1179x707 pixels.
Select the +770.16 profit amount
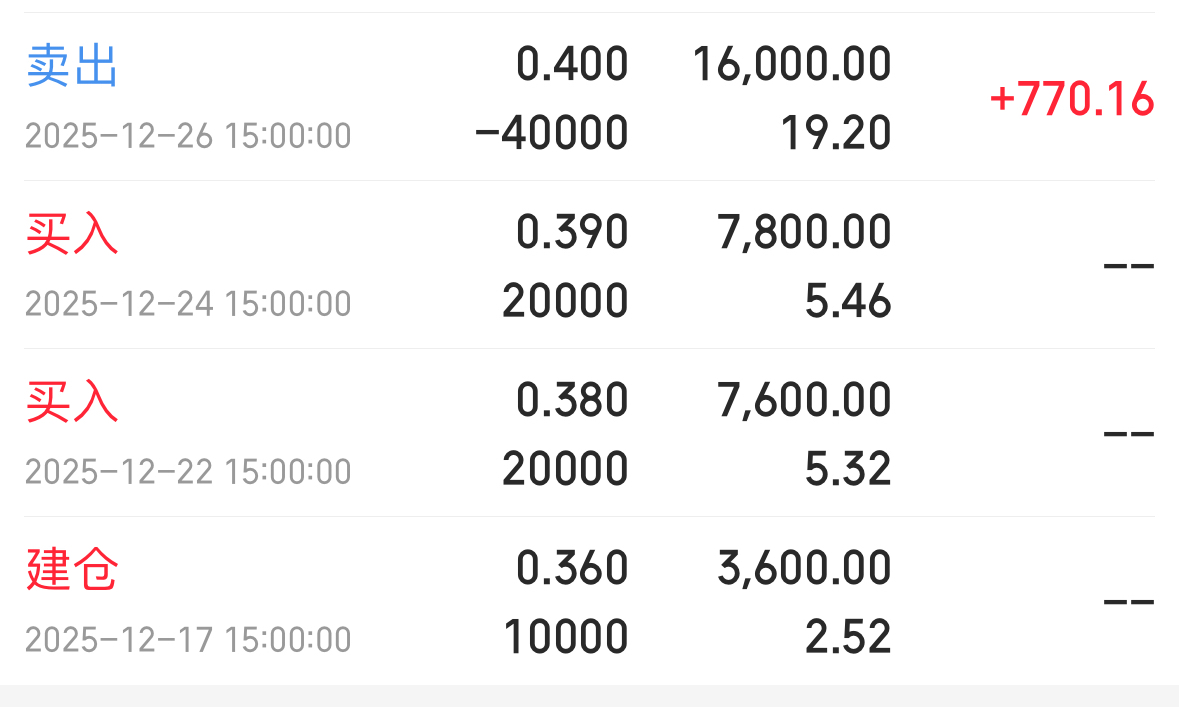click(x=1071, y=99)
